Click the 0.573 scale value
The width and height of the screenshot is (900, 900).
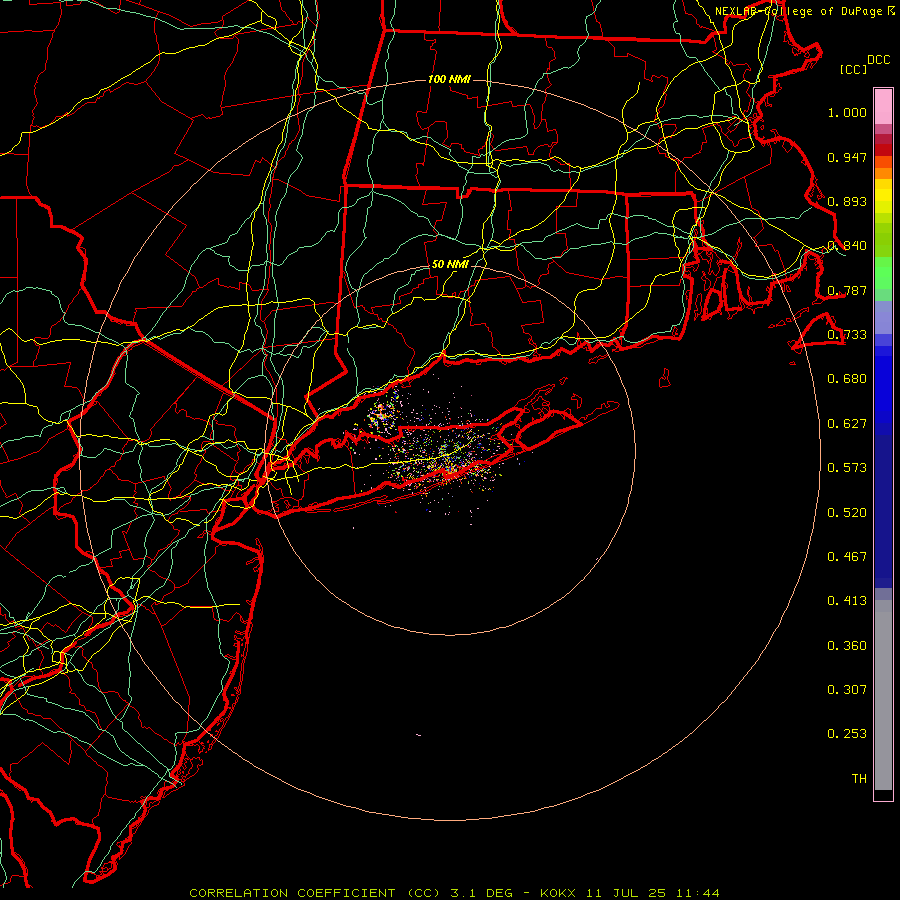click(847, 468)
